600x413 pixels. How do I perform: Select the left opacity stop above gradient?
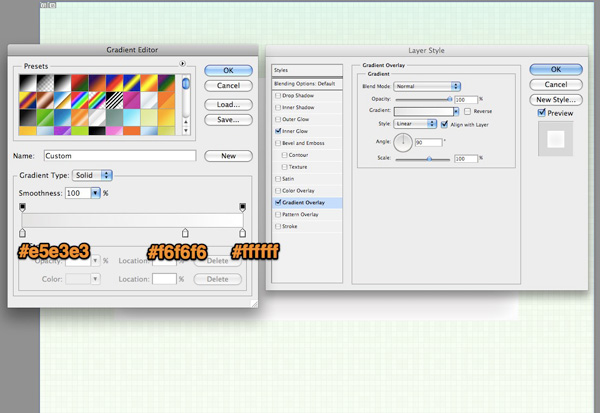click(23, 207)
